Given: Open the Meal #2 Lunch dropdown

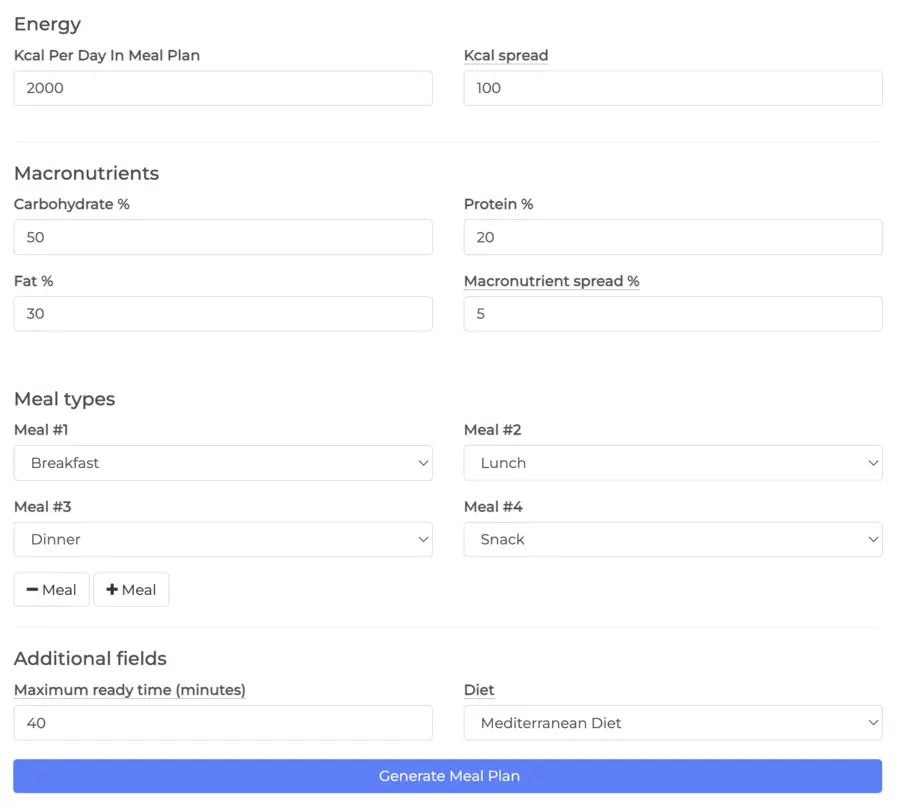Looking at the screenshot, I should pyautogui.click(x=672, y=463).
